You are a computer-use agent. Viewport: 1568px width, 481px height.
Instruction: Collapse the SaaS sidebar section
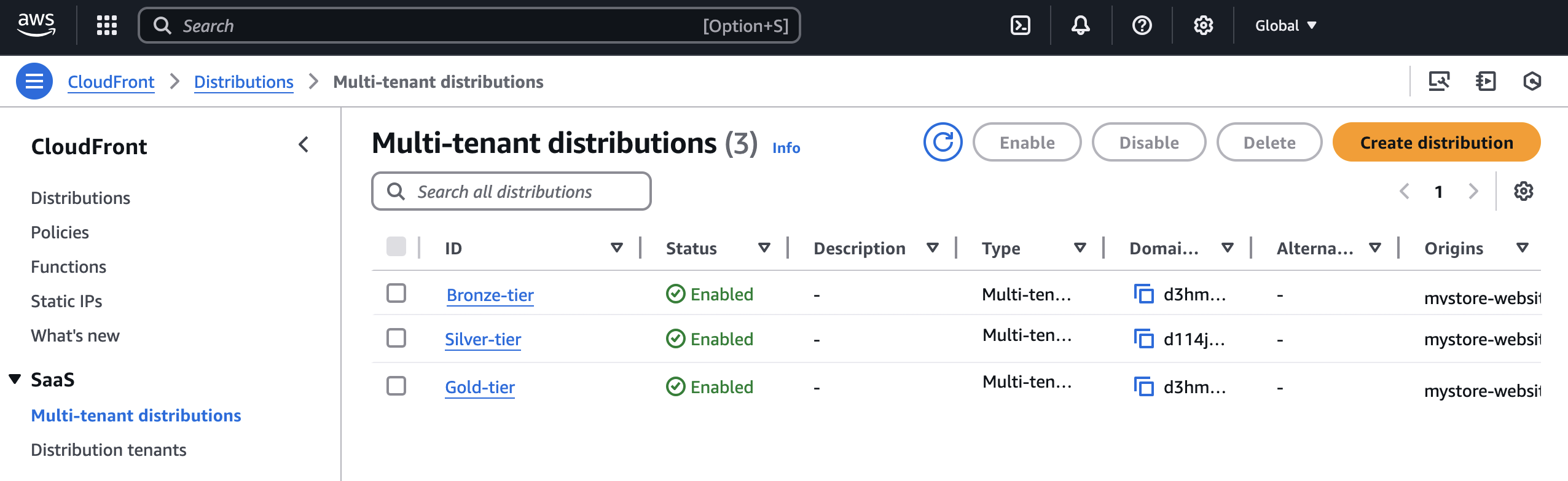[x=15, y=380]
